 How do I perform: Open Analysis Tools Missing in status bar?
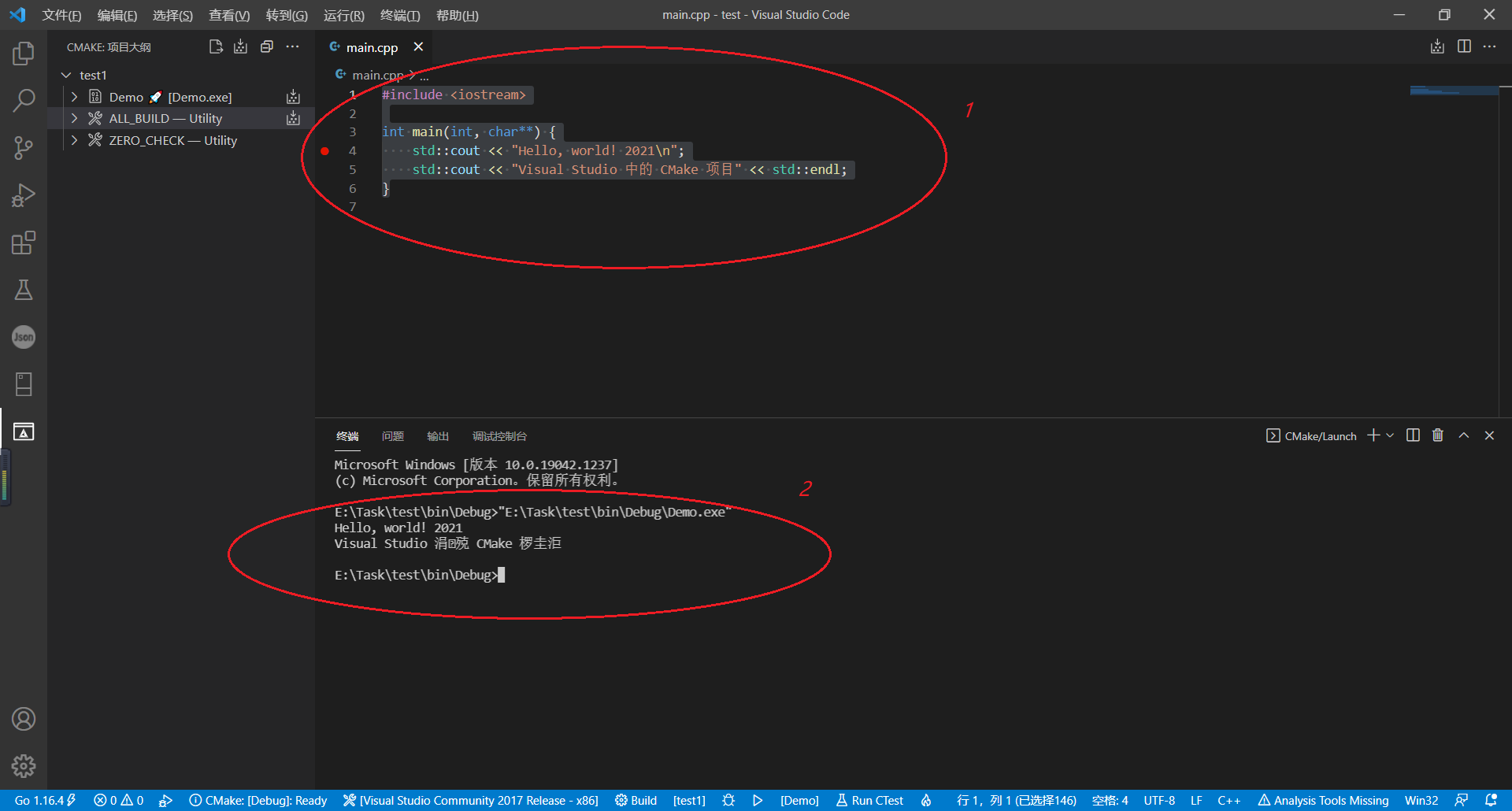1323,800
